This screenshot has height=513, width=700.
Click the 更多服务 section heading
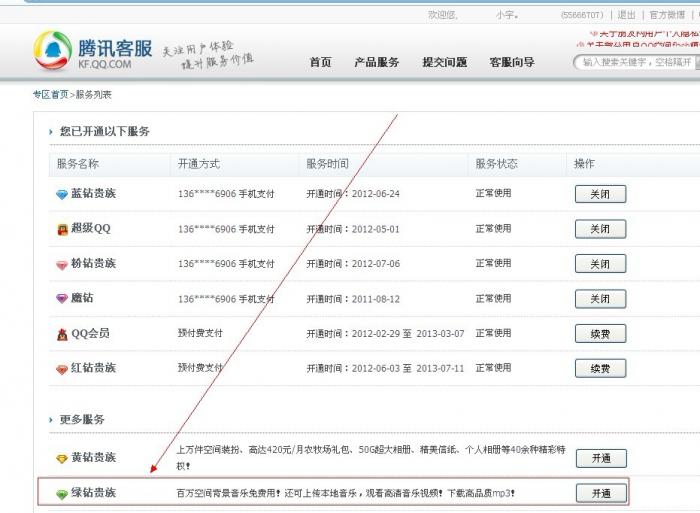[82, 420]
